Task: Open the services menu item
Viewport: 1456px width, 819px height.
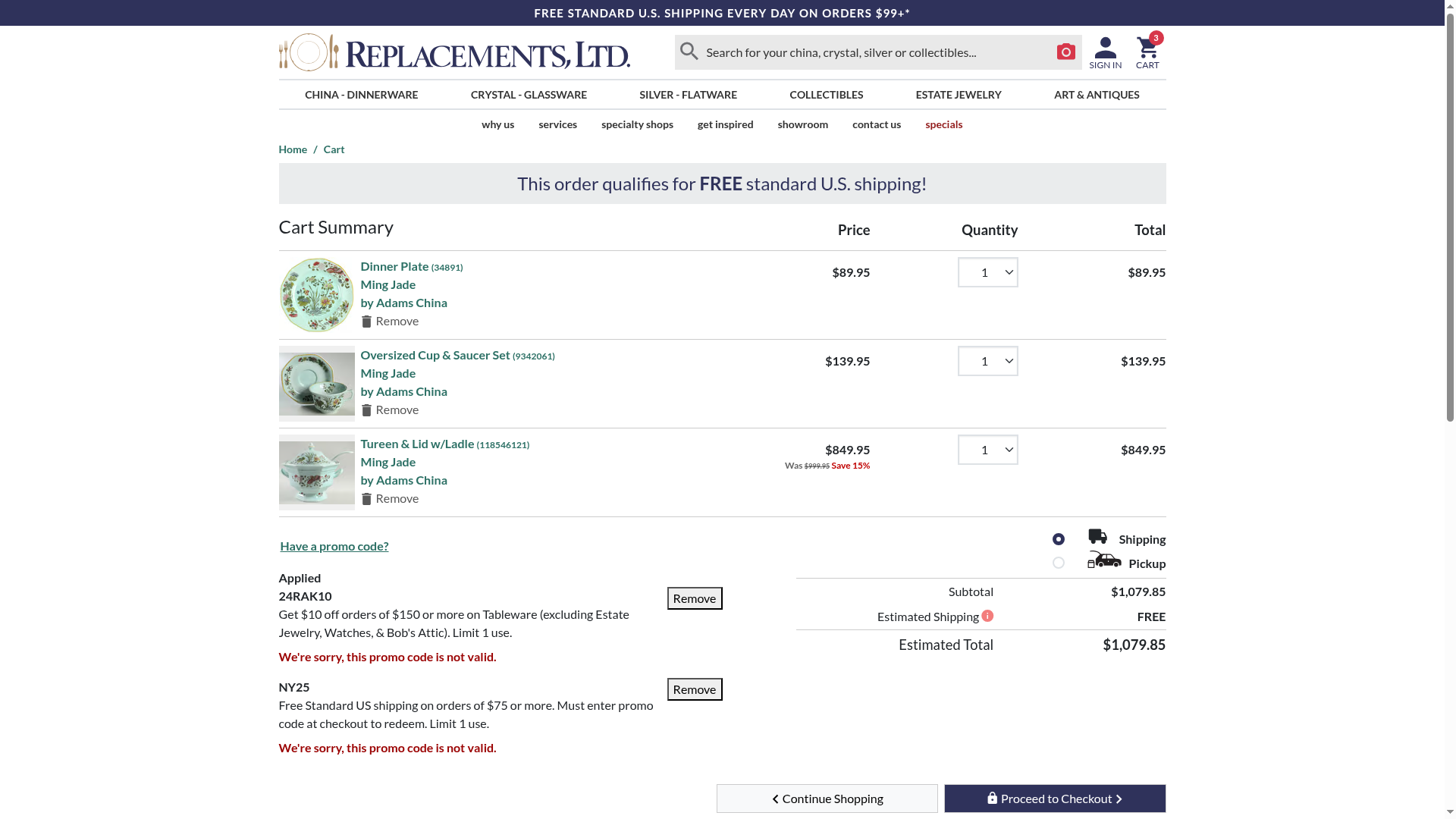Action: [557, 124]
